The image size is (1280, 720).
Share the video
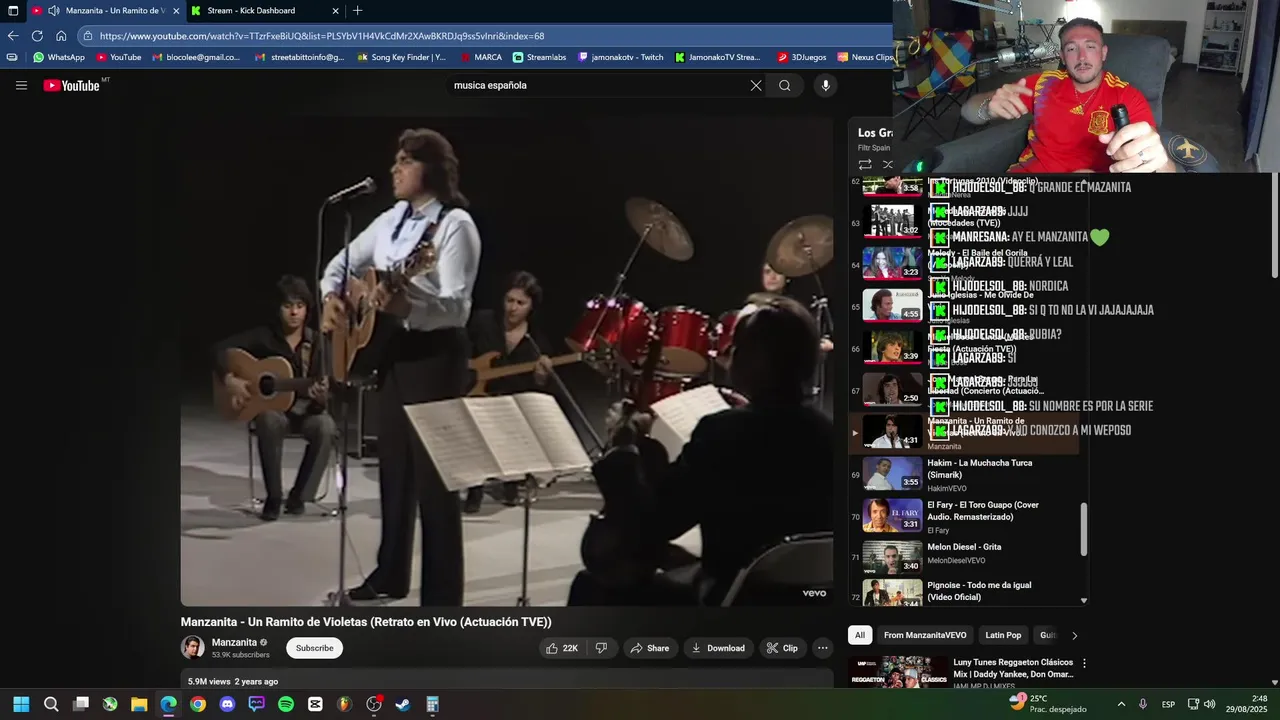(x=650, y=648)
